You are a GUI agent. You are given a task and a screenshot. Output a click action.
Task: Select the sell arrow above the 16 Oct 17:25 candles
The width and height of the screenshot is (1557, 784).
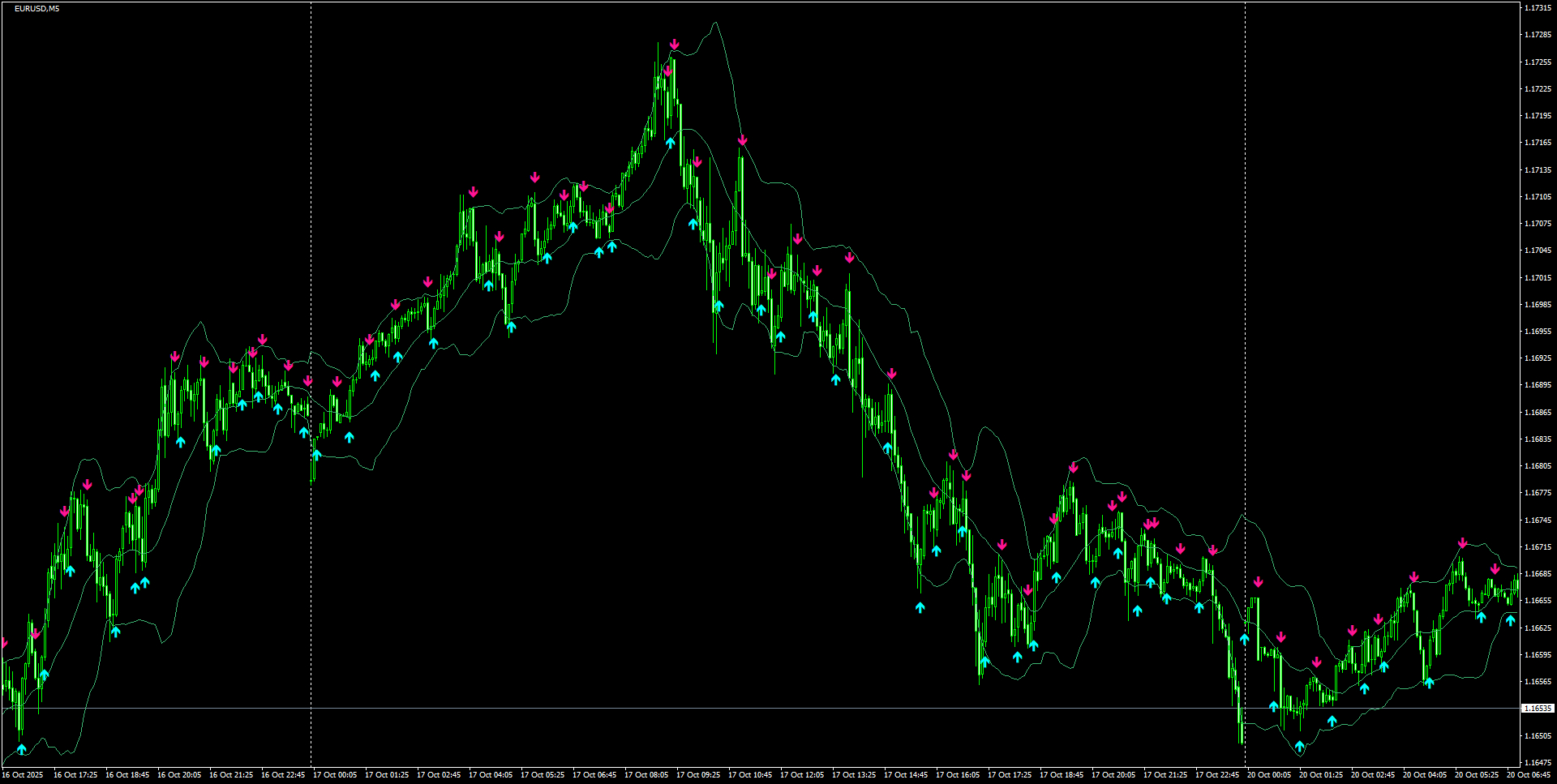coord(65,511)
